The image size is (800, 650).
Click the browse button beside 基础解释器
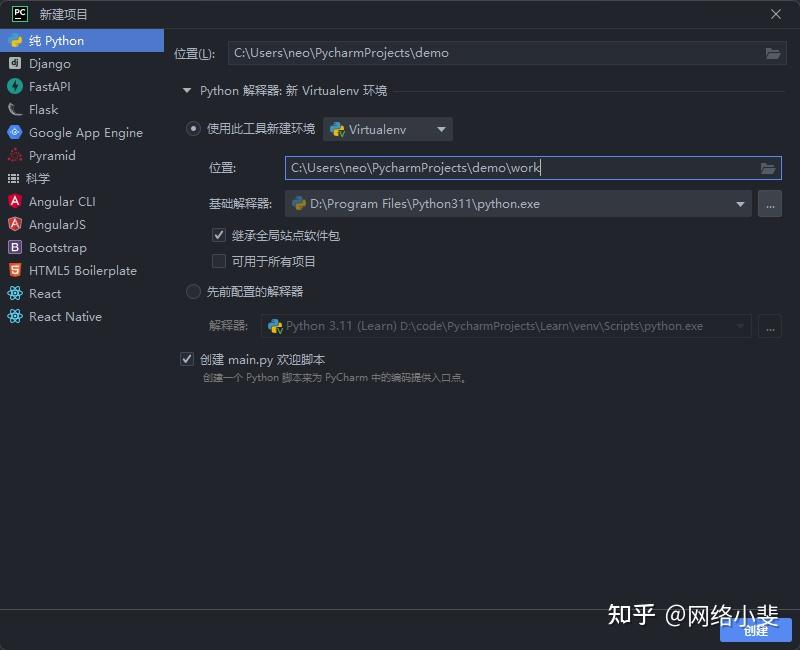point(770,204)
